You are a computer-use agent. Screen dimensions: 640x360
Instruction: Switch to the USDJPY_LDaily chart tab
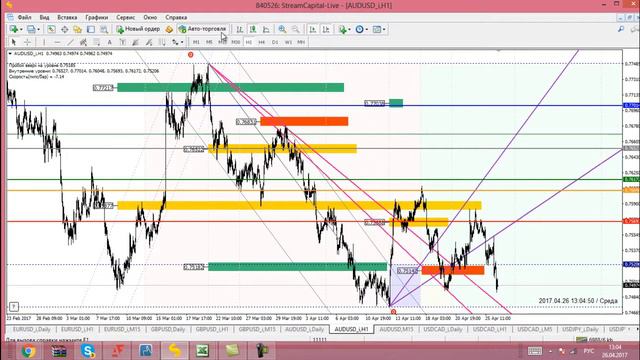click(x=580, y=329)
